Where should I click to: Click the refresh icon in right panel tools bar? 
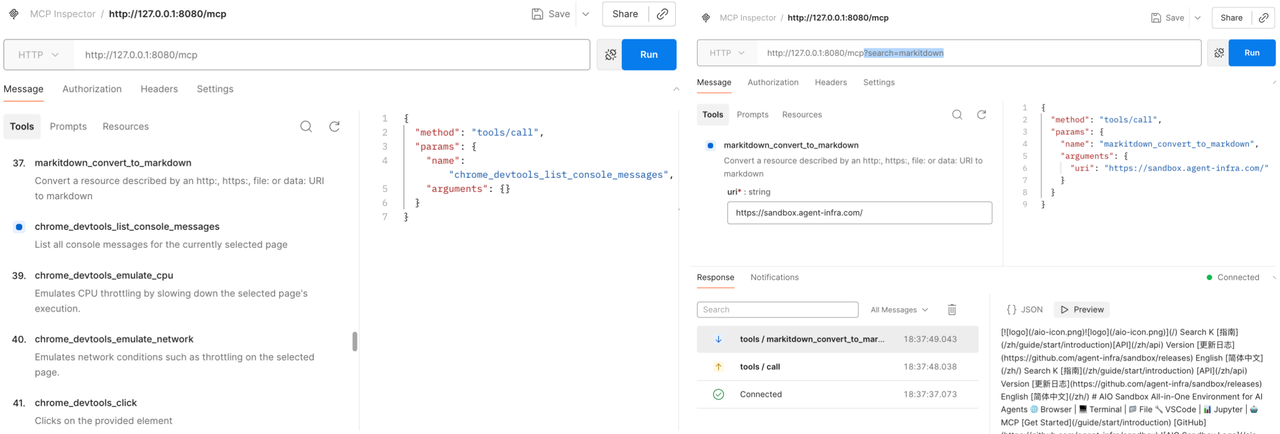click(981, 115)
